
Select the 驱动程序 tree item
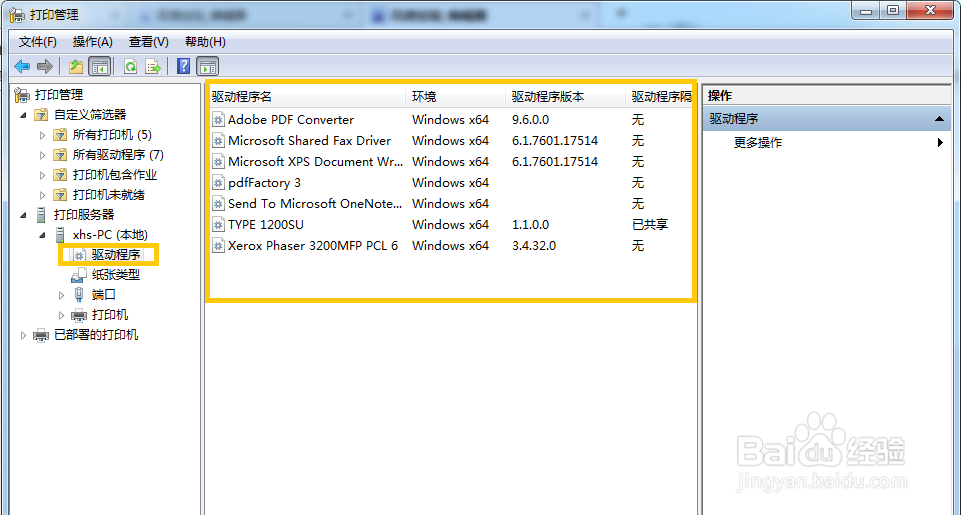(116, 255)
